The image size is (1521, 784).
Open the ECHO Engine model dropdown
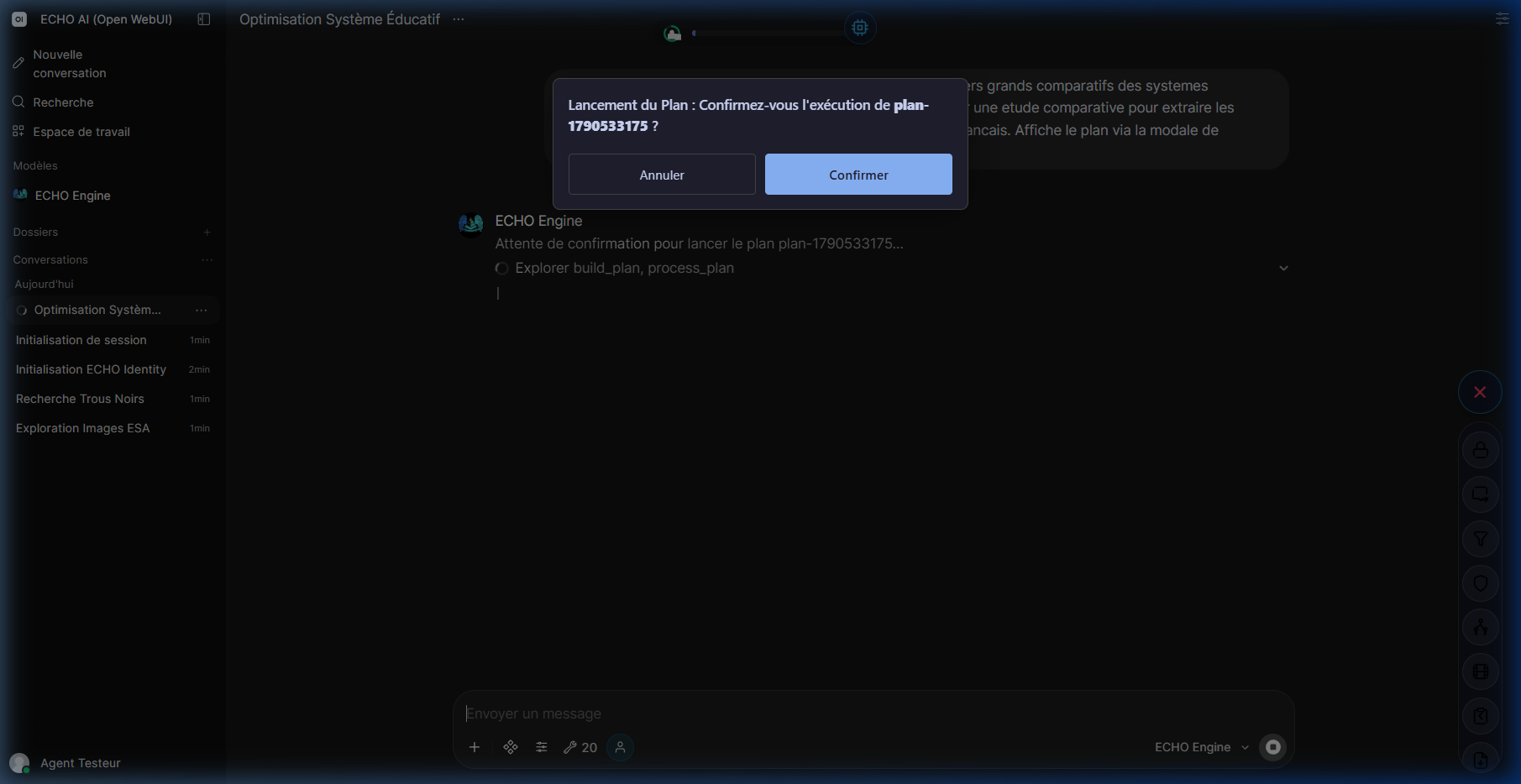1202,747
